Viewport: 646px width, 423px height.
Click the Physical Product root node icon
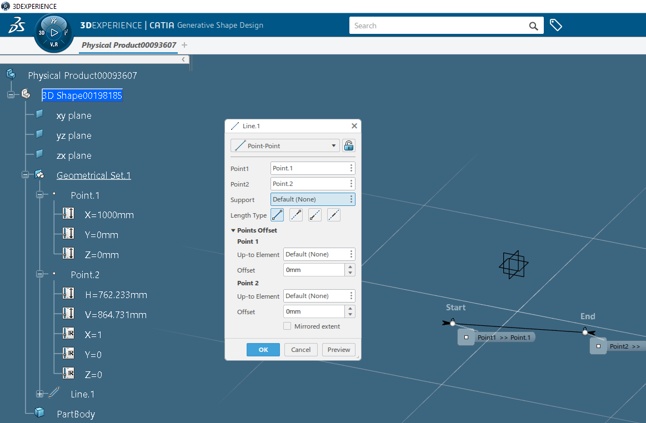(11, 75)
